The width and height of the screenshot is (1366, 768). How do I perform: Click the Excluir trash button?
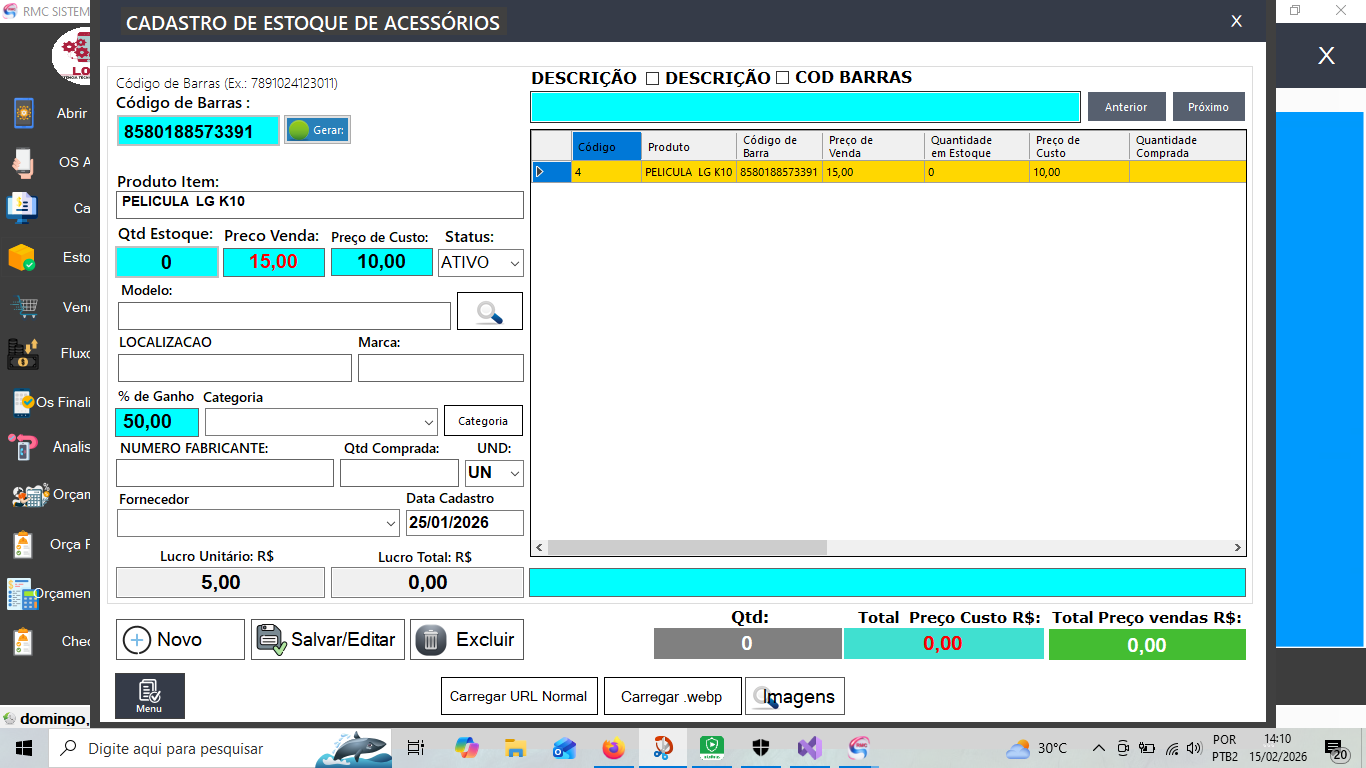coord(466,640)
